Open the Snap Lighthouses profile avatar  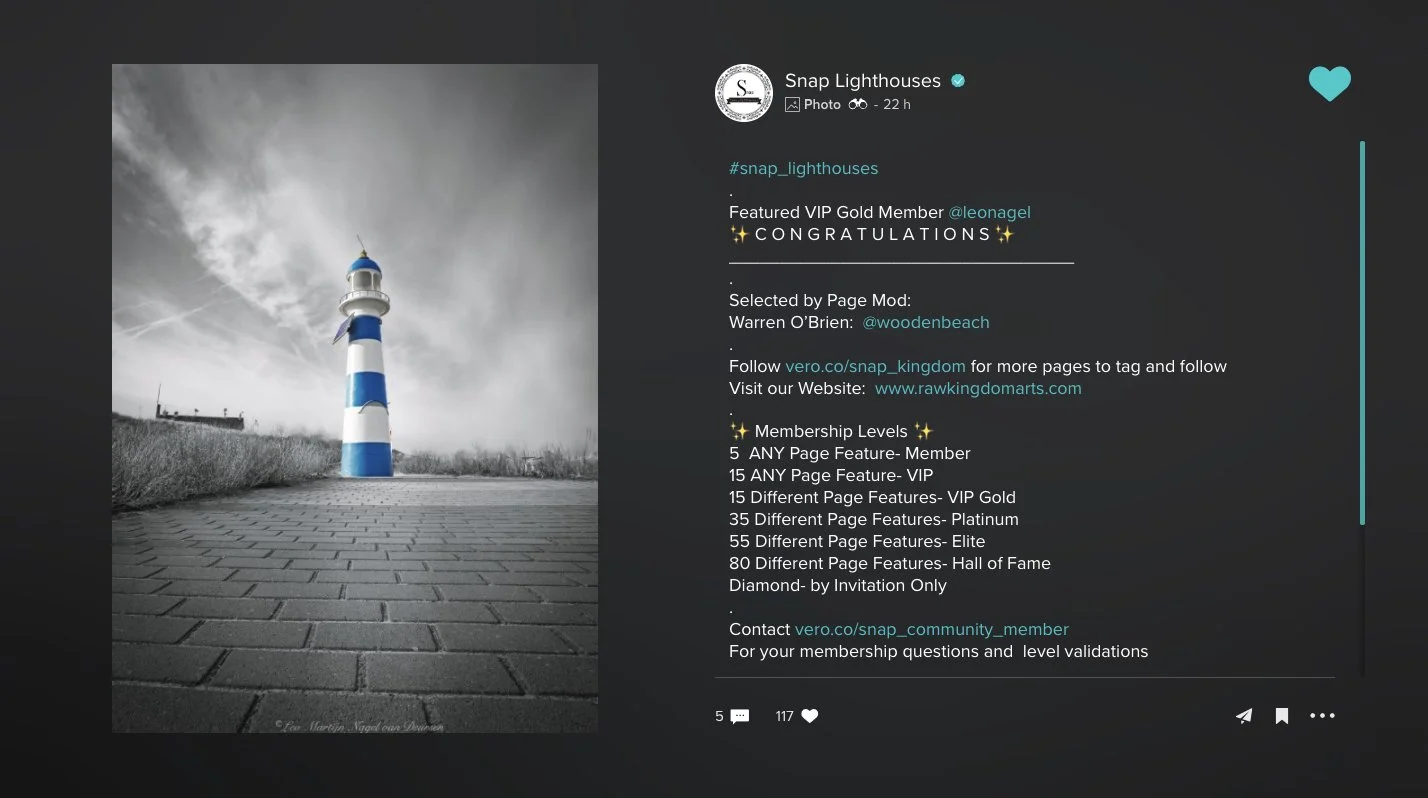(x=744, y=93)
